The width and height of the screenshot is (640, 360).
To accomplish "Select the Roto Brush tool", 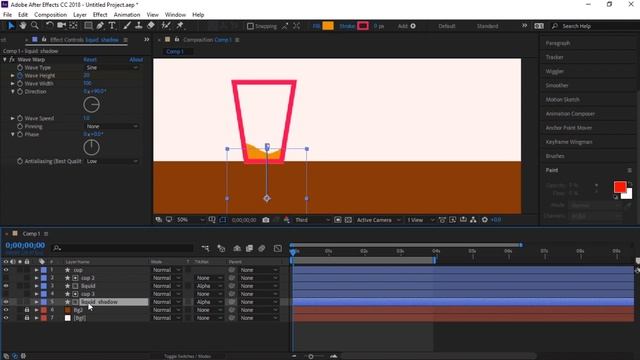I will click(x=166, y=26).
